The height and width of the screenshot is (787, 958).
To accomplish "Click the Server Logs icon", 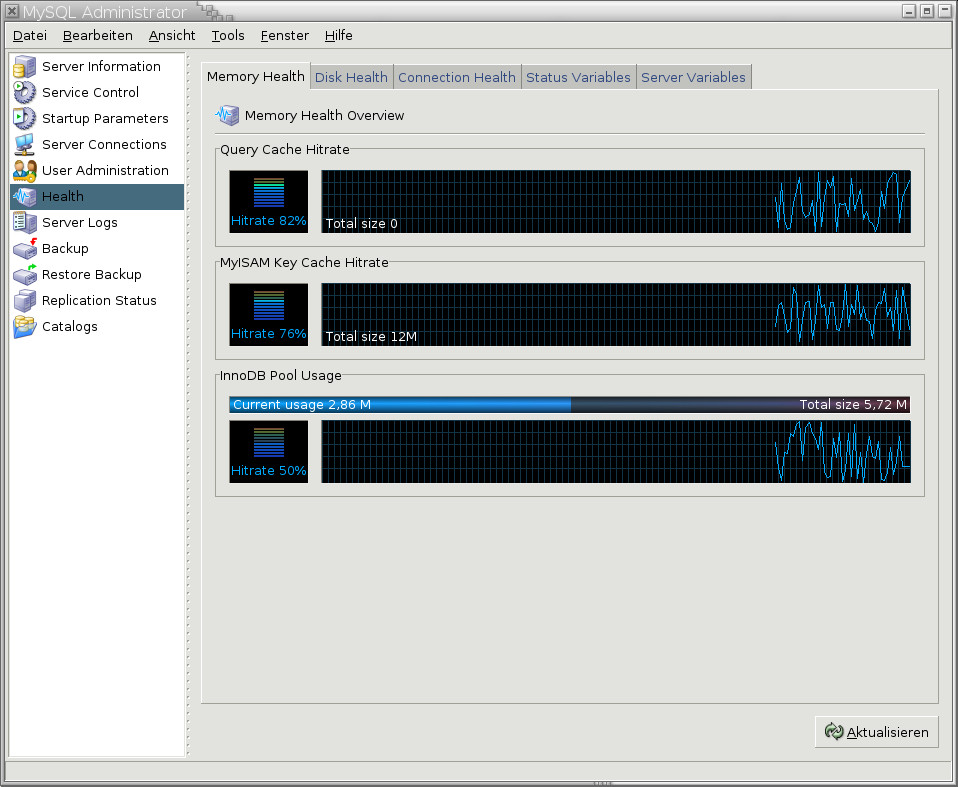I will point(24,222).
